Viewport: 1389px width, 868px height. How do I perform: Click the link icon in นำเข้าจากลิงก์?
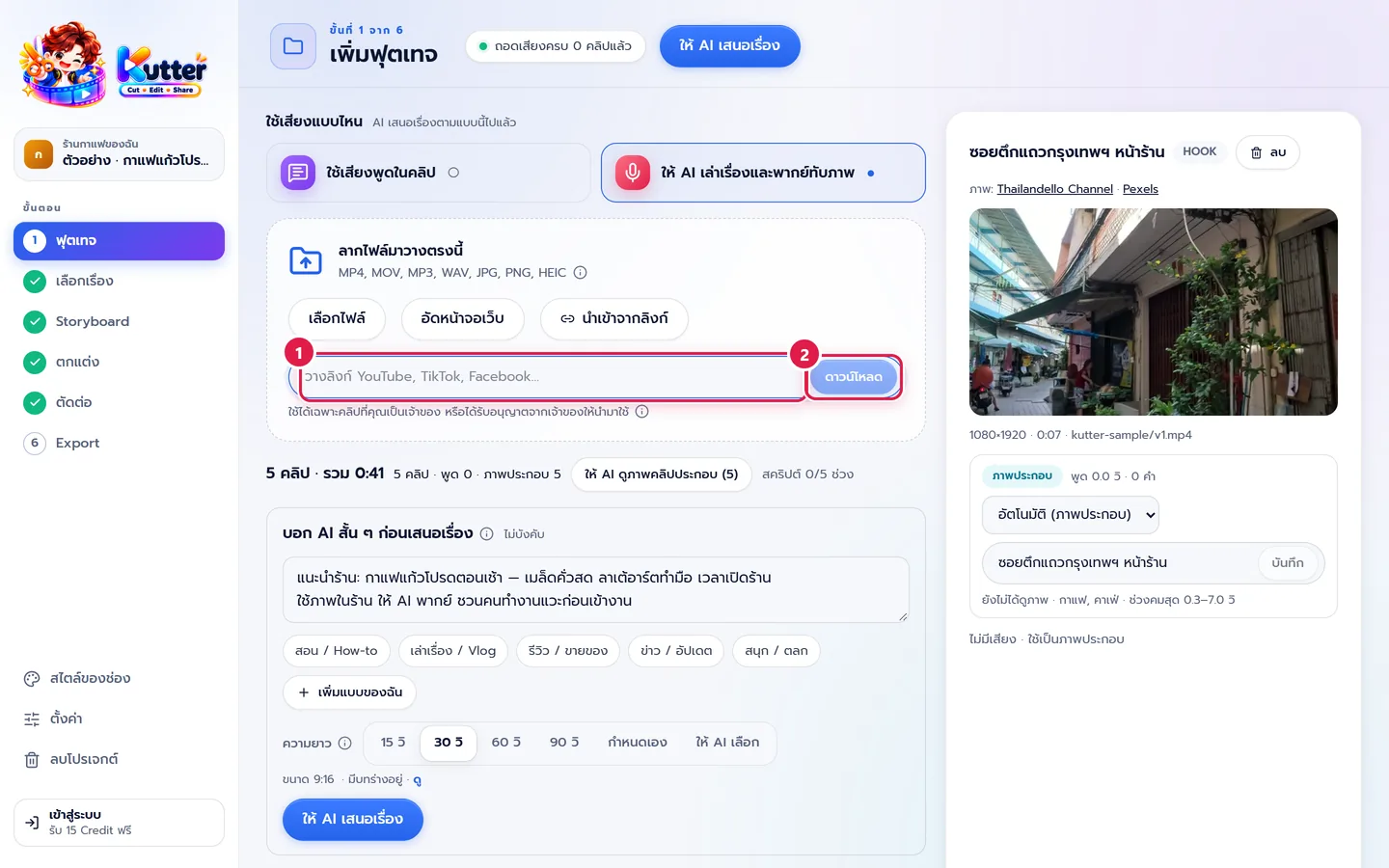click(567, 319)
